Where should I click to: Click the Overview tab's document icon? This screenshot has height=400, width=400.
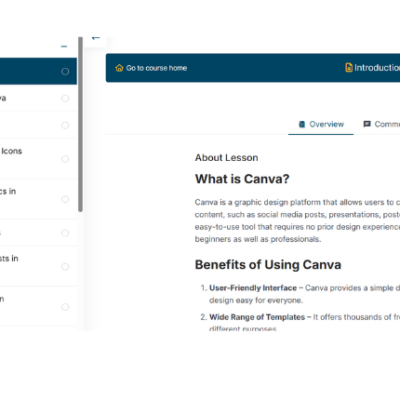click(302, 124)
